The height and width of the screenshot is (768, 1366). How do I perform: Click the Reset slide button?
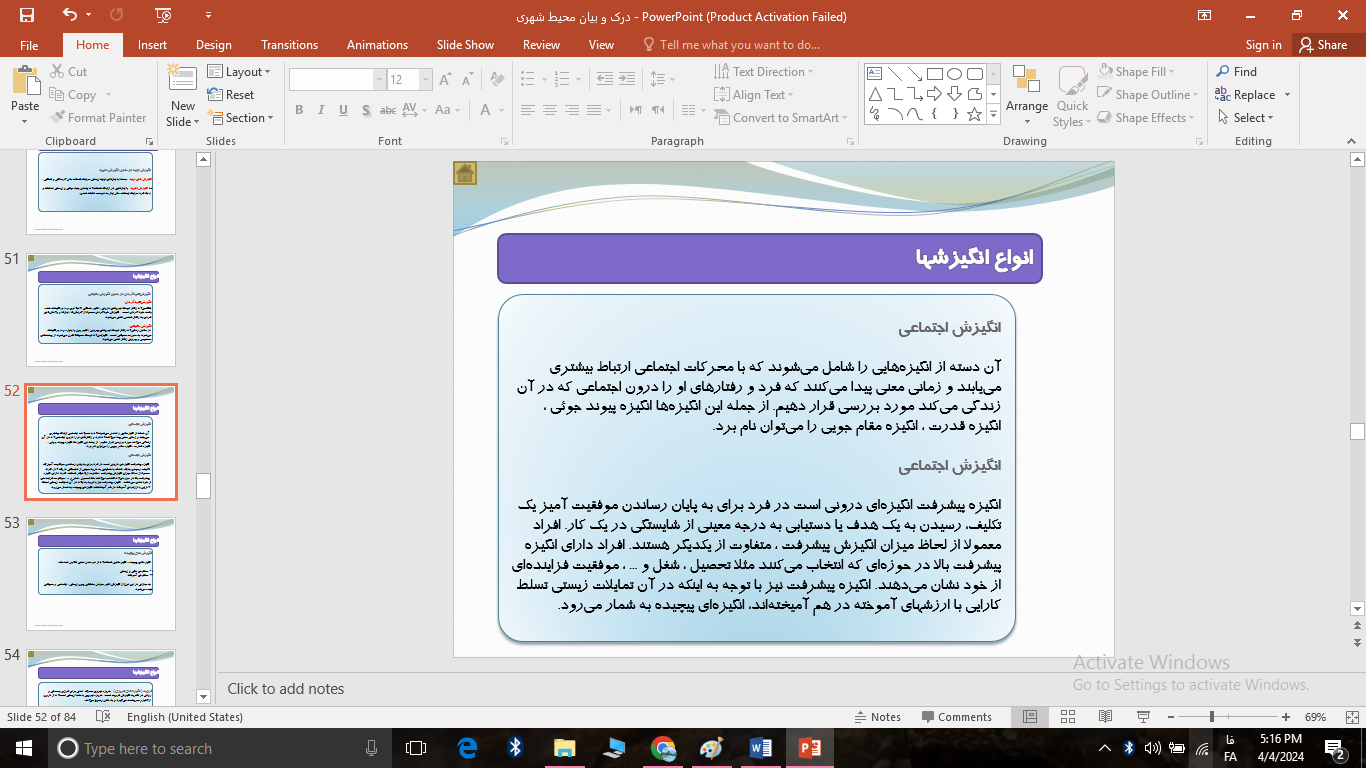[231, 95]
